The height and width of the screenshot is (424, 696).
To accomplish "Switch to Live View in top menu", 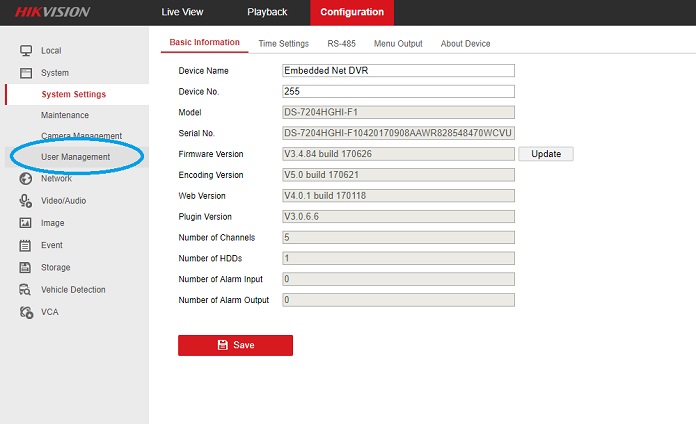I will 182,12.
